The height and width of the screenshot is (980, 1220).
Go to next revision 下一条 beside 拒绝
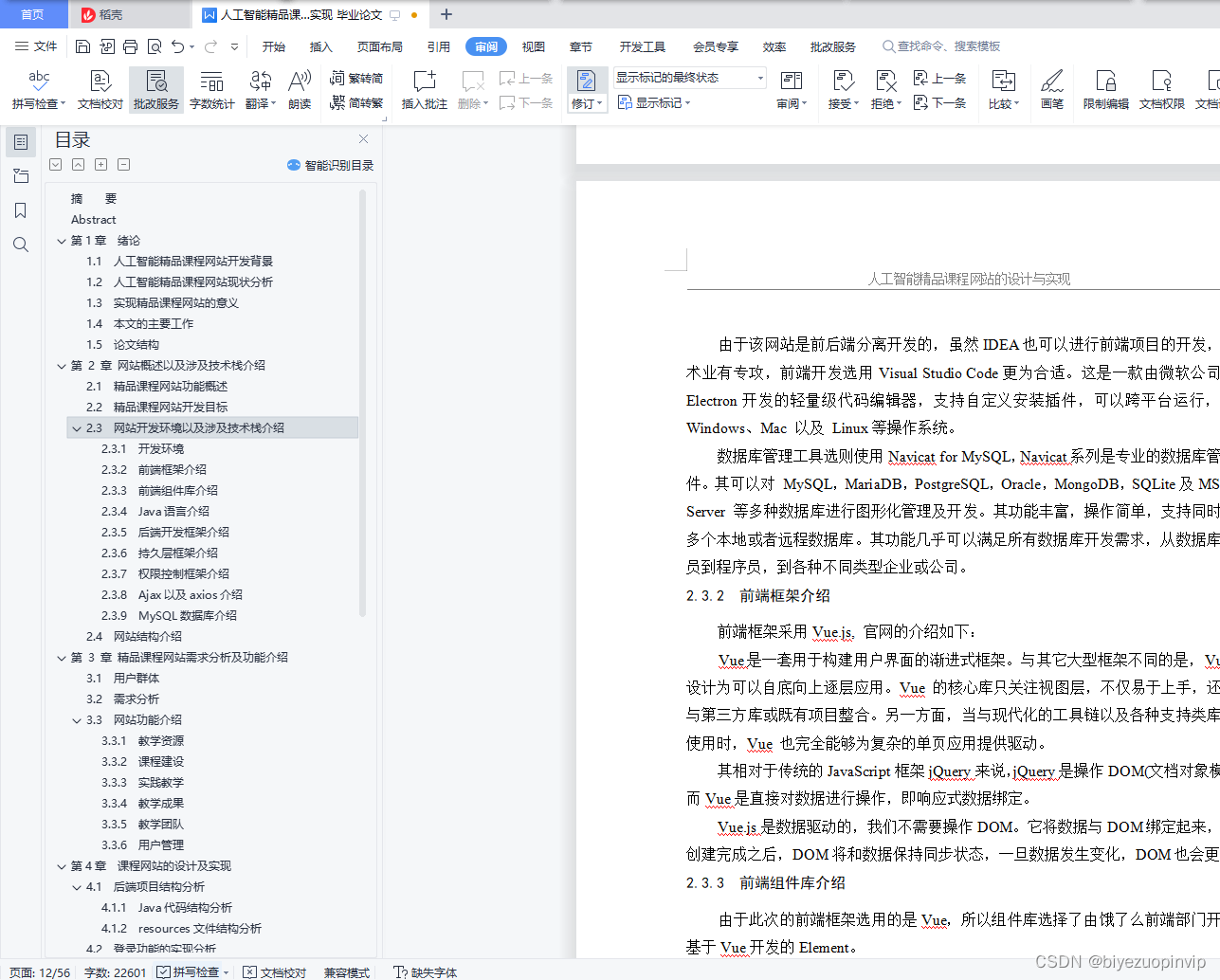pyautogui.click(x=939, y=102)
